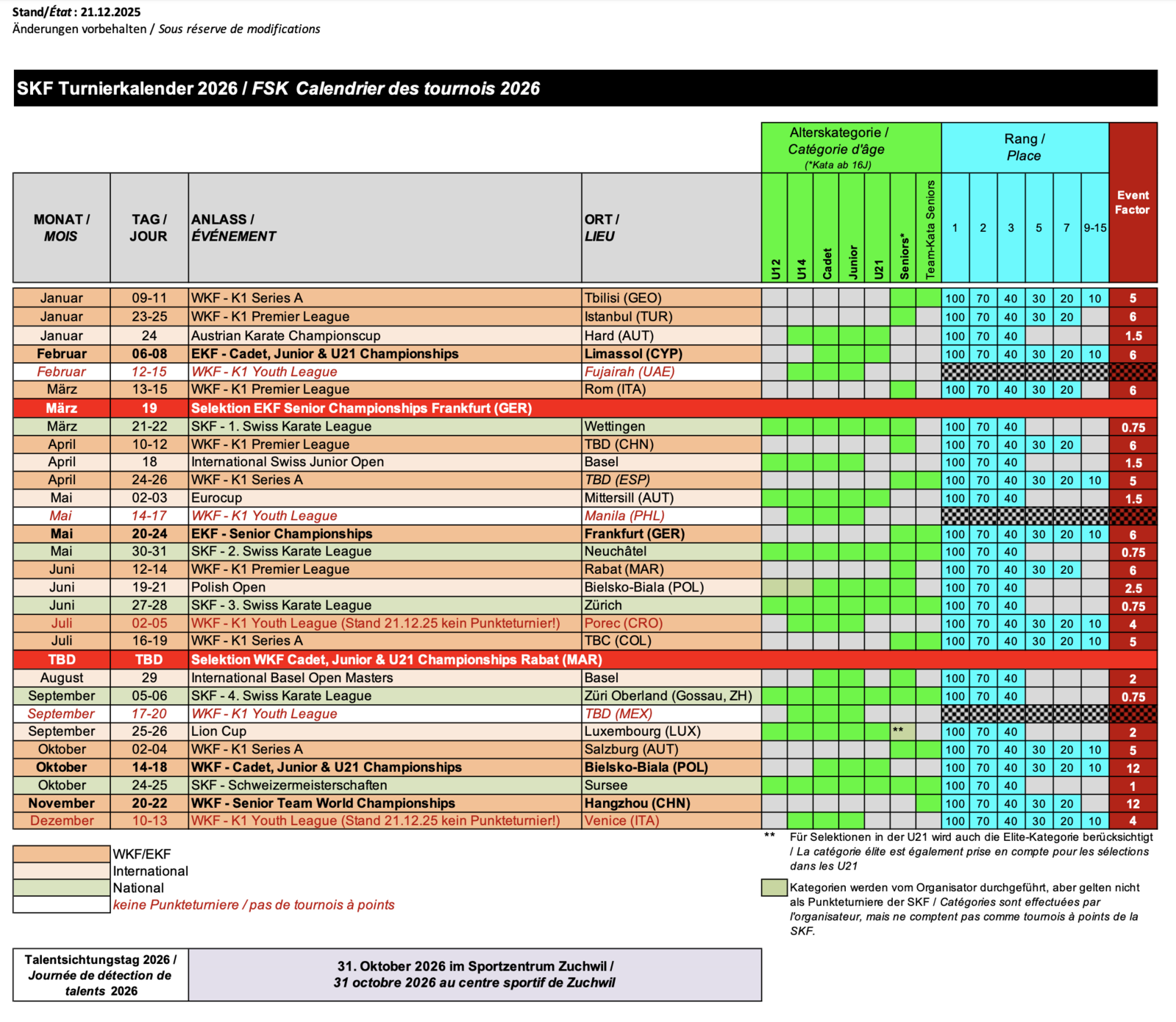Click the National green legend swatch
The width and height of the screenshot is (1176, 1022).
pos(61,887)
